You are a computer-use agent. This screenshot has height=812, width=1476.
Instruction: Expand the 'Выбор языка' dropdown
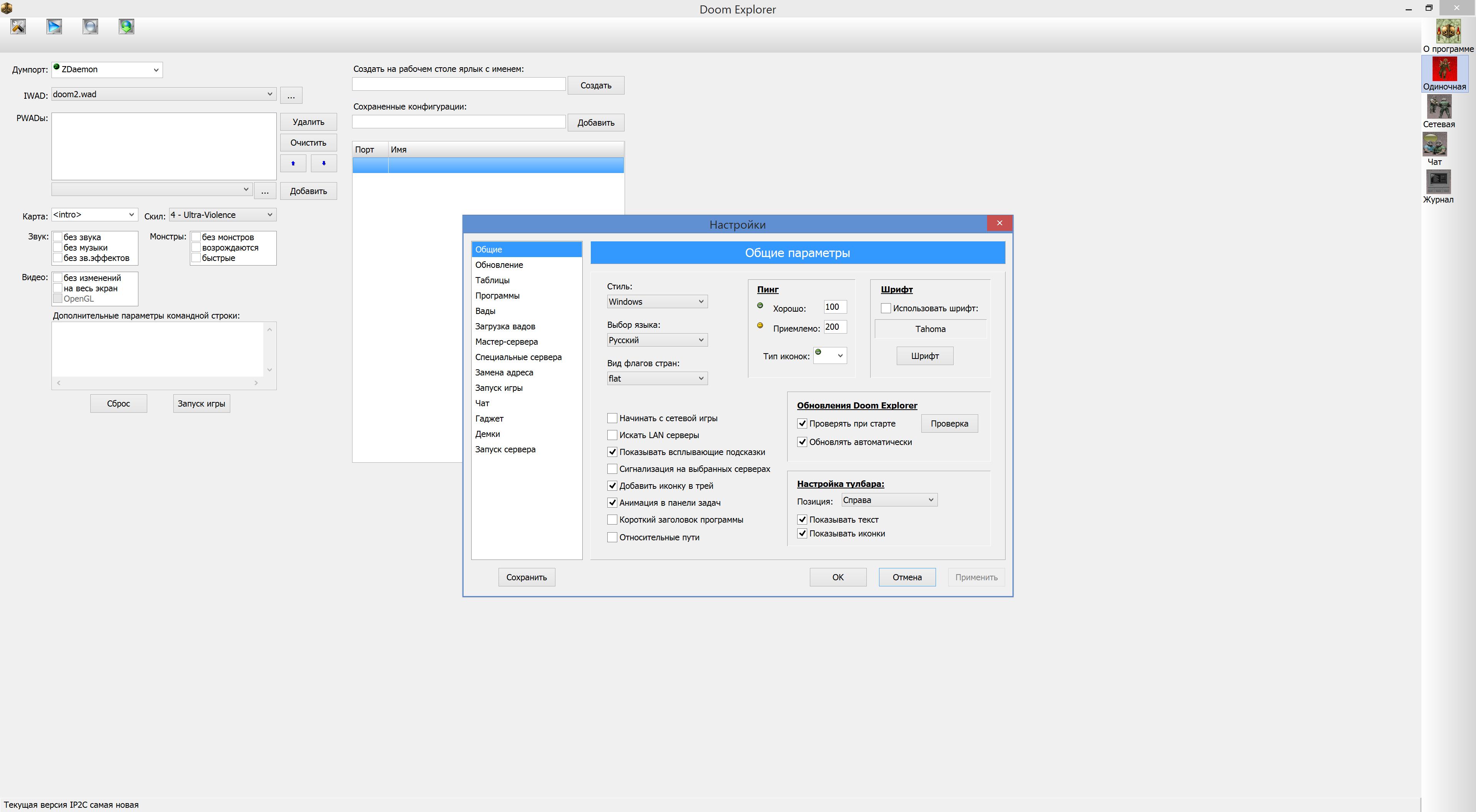point(657,340)
